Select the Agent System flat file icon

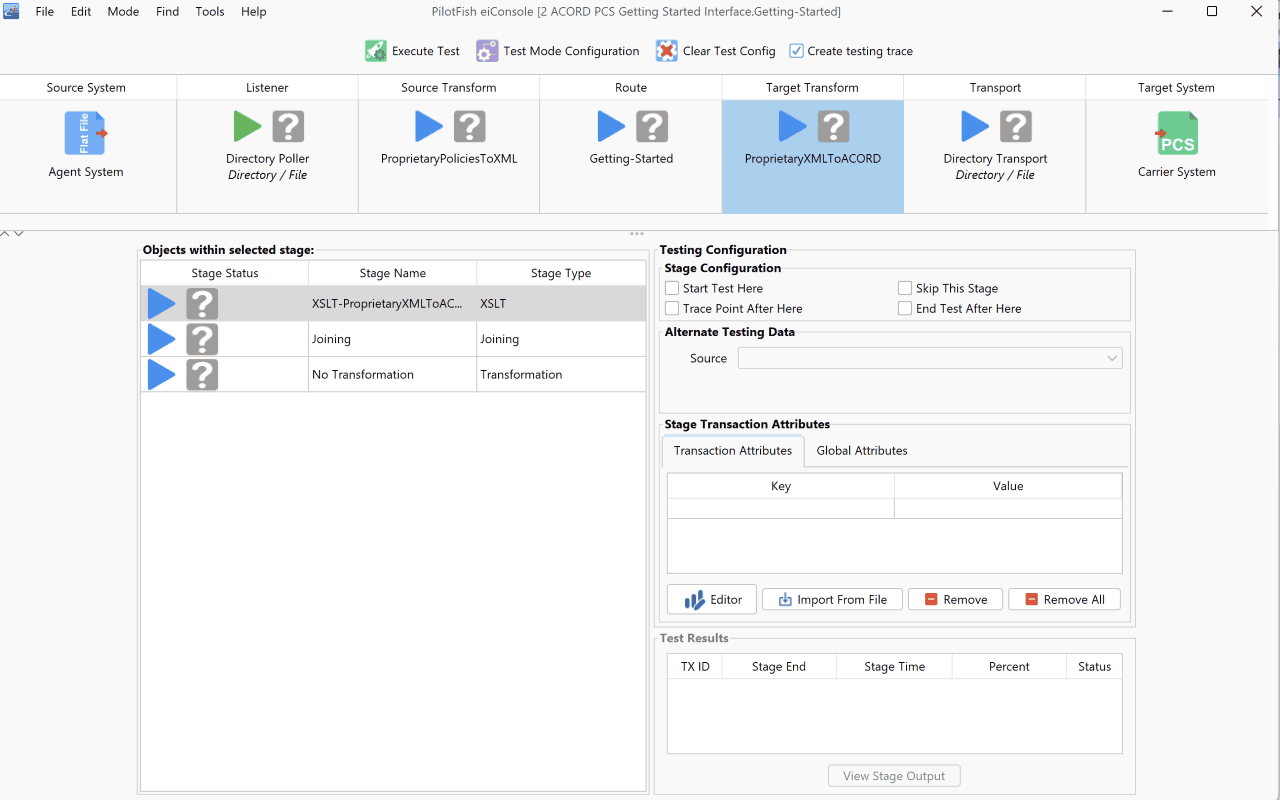tap(86, 133)
